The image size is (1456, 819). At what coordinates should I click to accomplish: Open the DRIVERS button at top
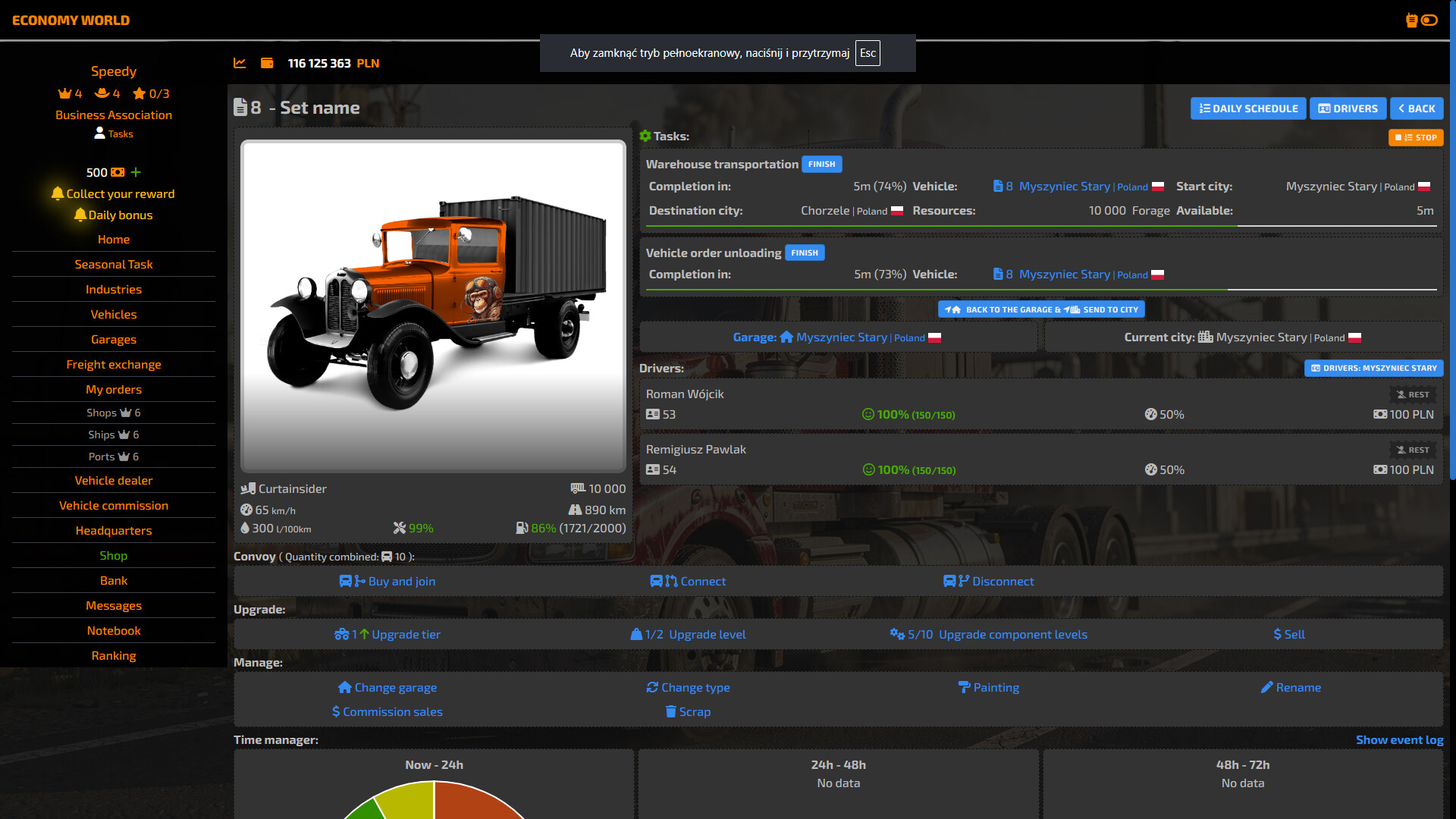click(x=1348, y=108)
